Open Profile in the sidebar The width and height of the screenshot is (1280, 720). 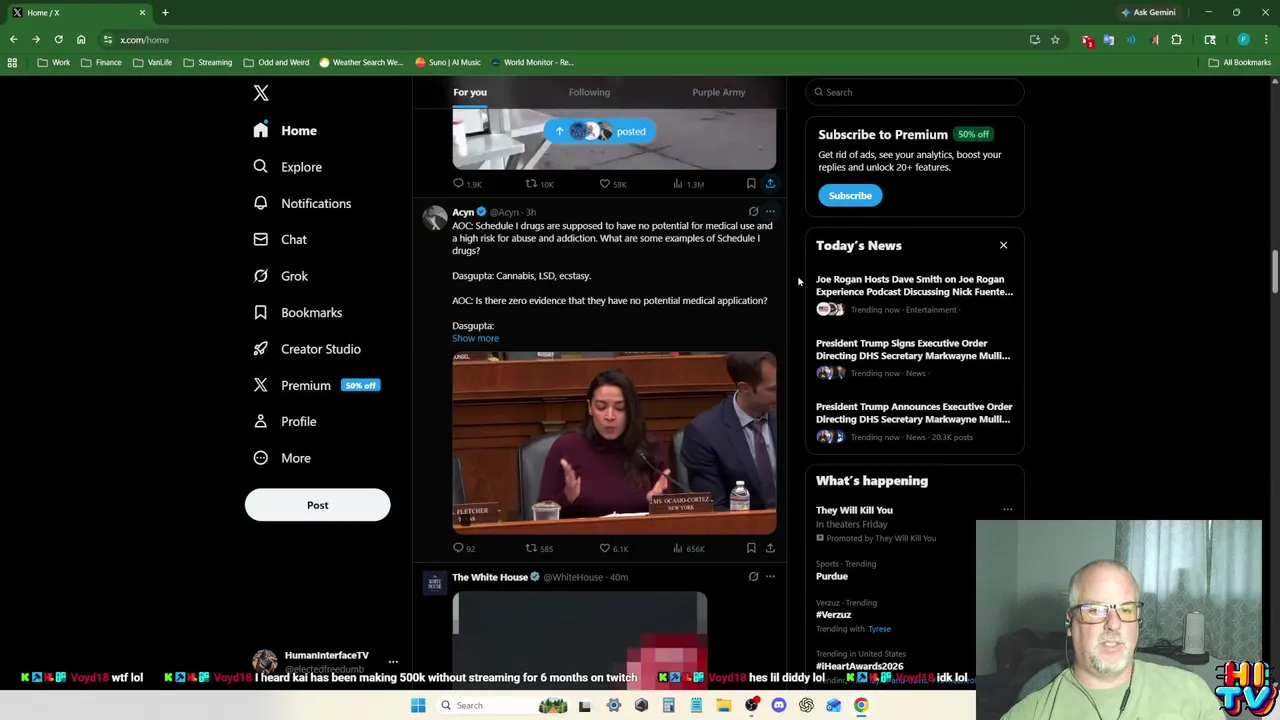[x=285, y=421]
